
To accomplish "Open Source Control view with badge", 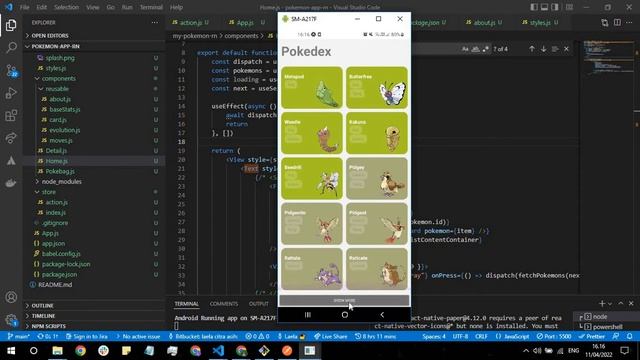I will pos(11,70).
